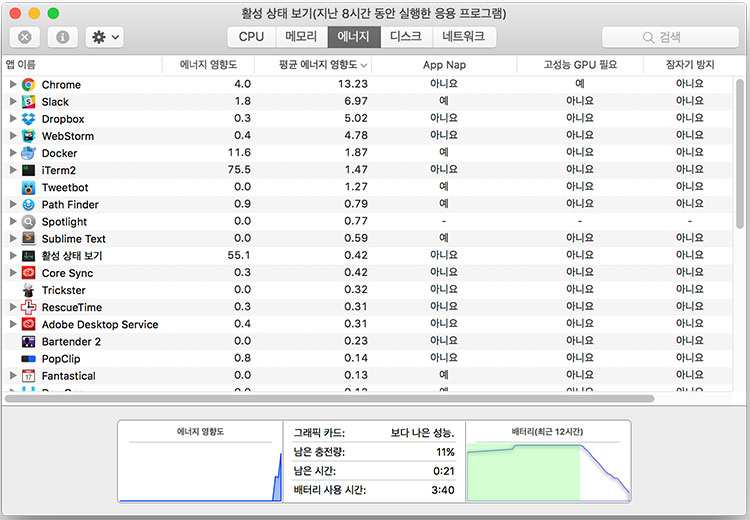750x520 pixels.
Task: Click the Fantastical calendar icon
Action: pyautogui.click(x=28, y=376)
